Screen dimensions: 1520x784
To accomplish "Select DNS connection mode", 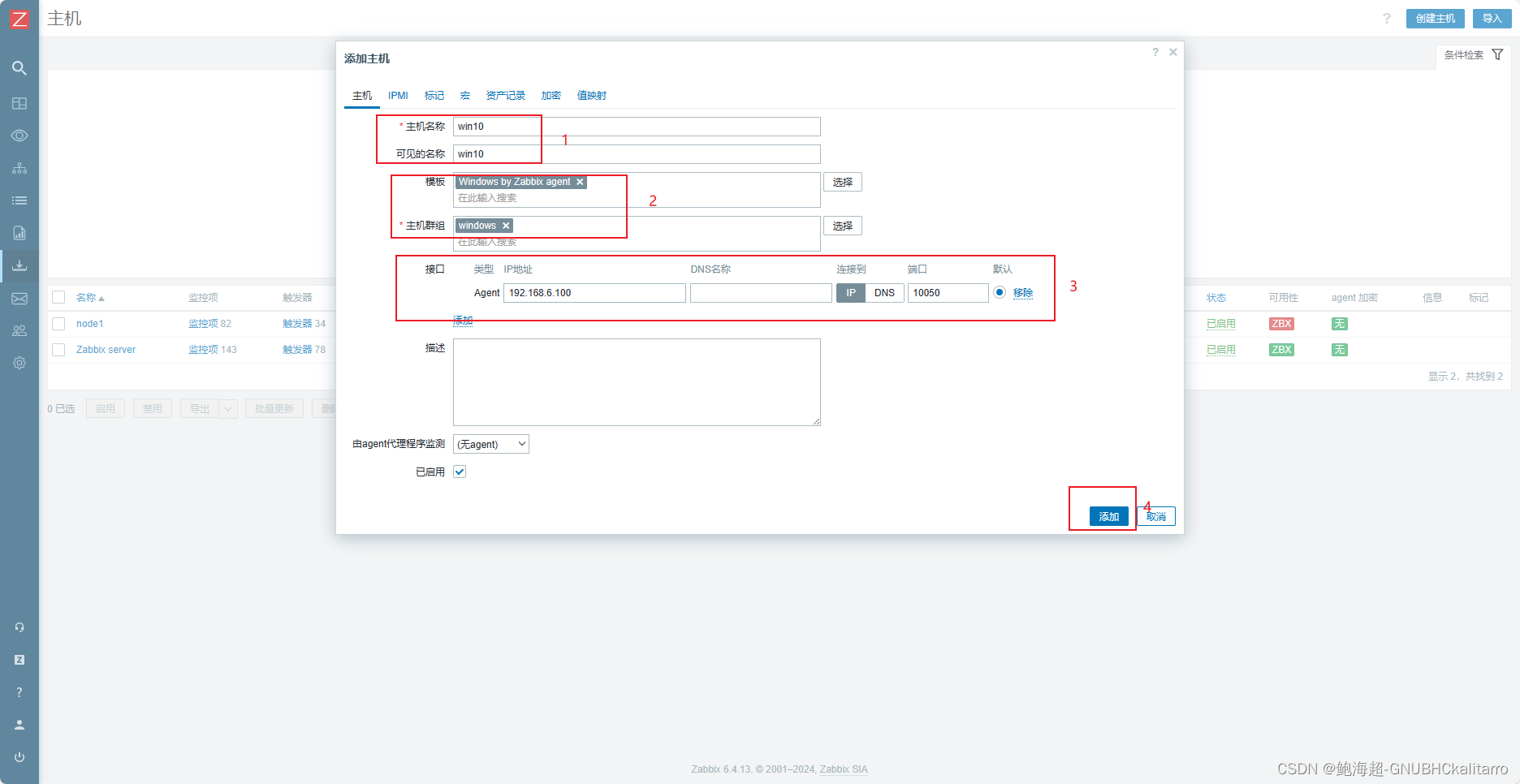I will (x=884, y=293).
